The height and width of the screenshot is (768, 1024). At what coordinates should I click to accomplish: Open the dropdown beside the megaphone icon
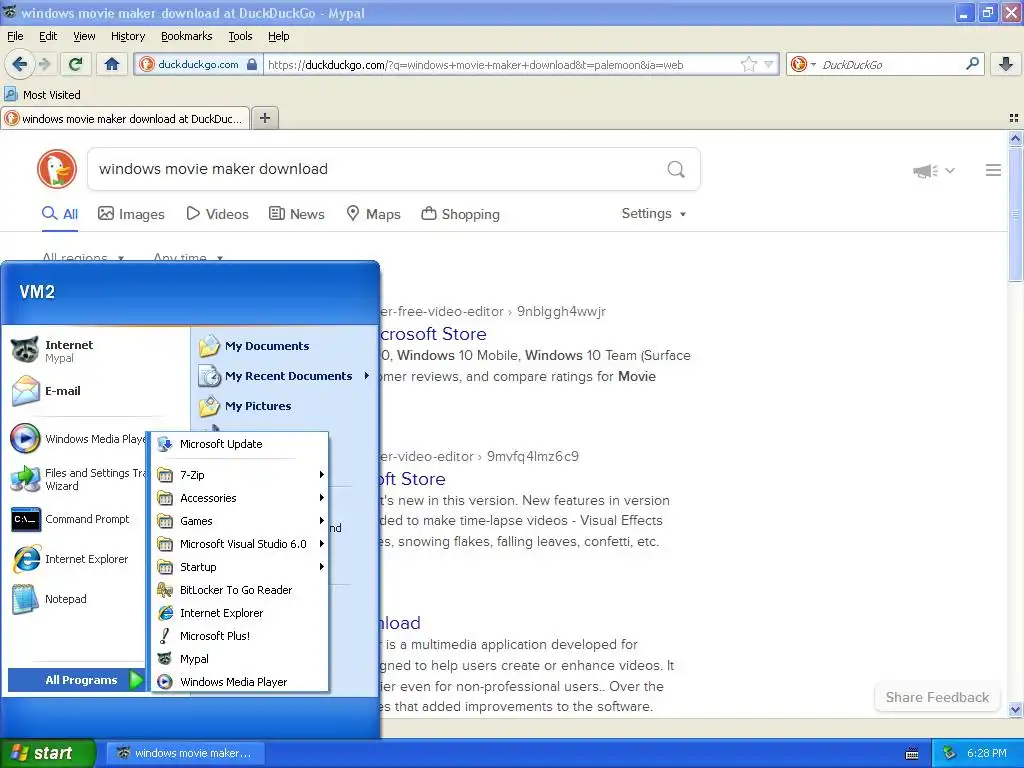[950, 171]
